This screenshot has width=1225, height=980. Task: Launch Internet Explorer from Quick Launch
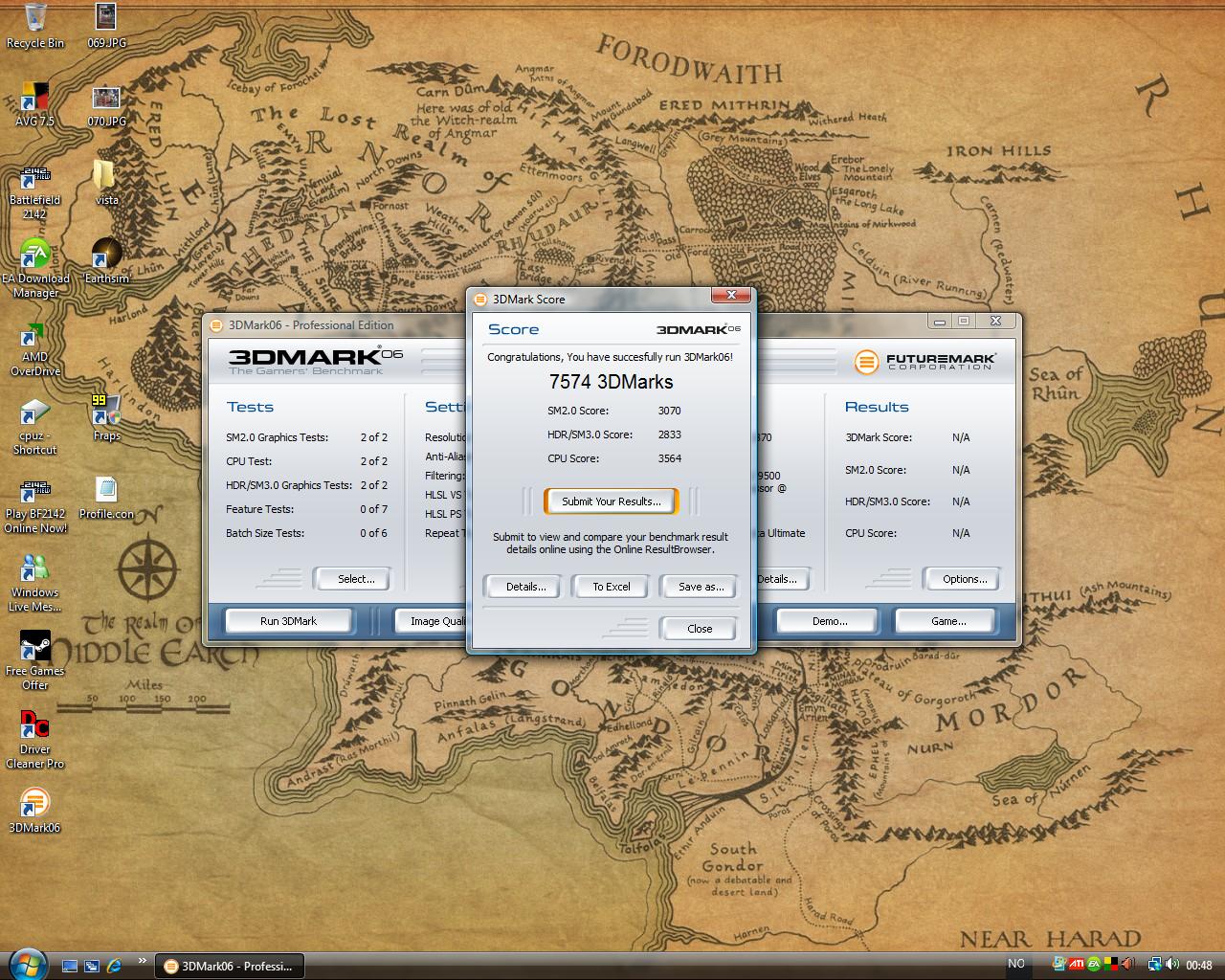[115, 966]
